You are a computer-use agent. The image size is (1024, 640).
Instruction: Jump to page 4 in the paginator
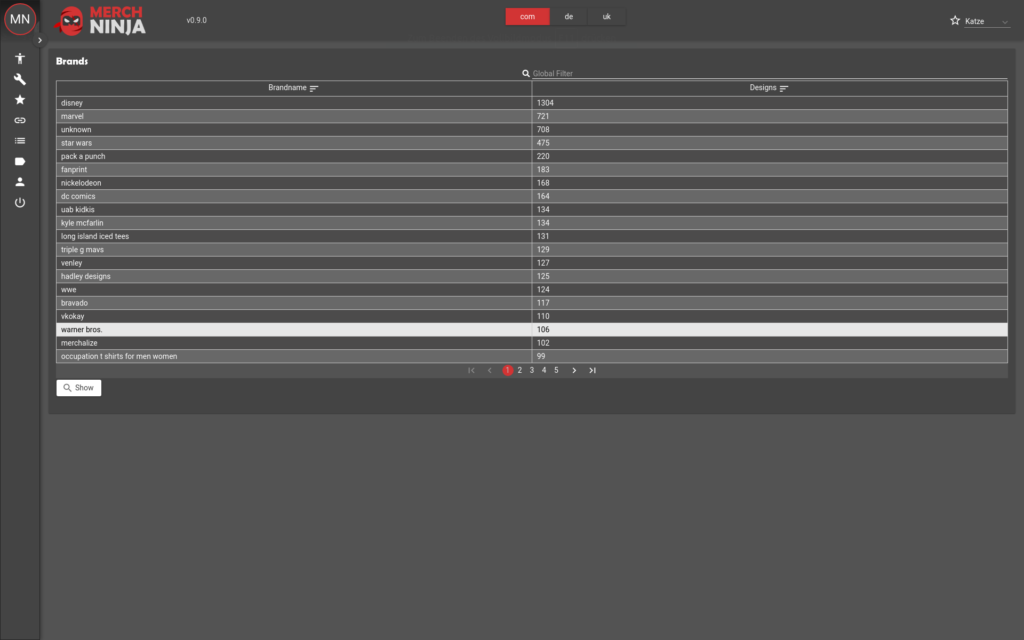tap(544, 370)
